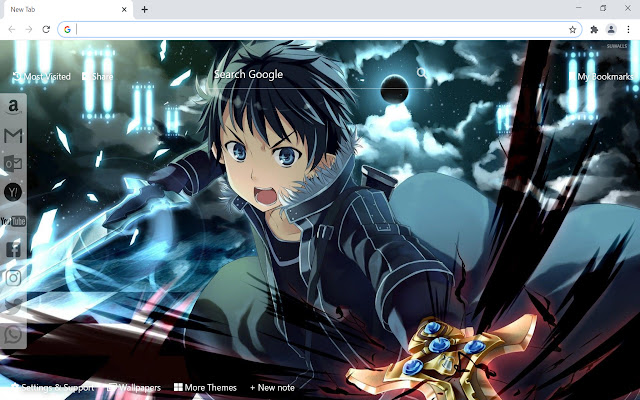Go back to previous page

(x=12, y=29)
